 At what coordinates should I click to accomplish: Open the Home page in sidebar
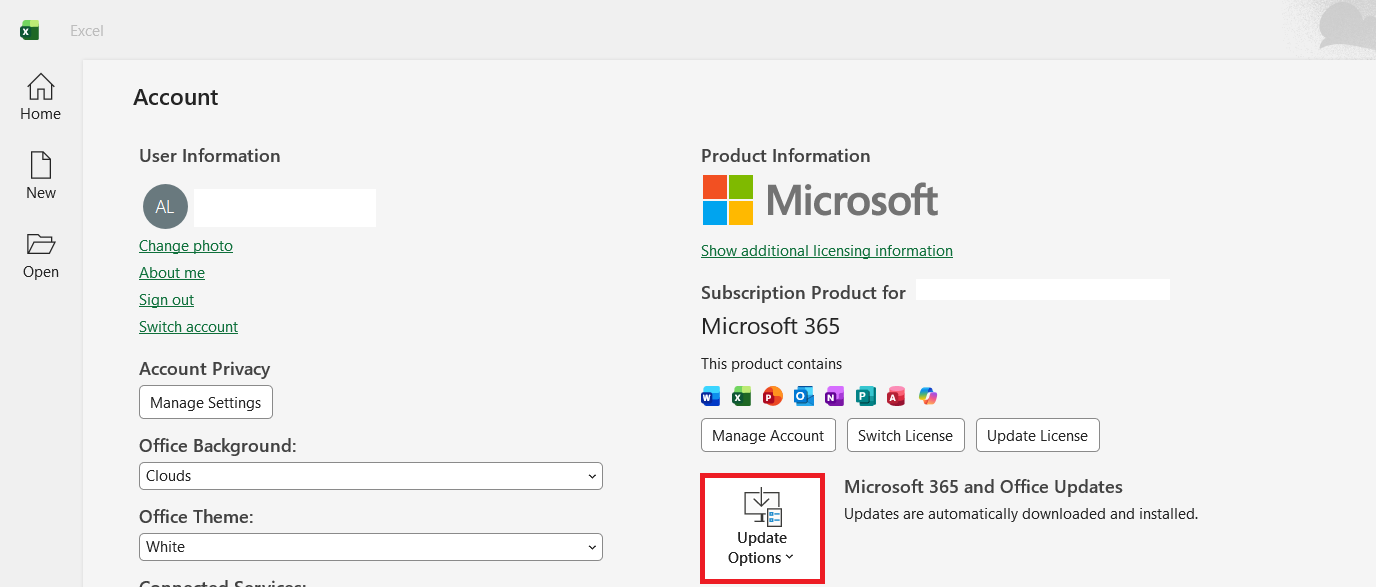click(41, 98)
